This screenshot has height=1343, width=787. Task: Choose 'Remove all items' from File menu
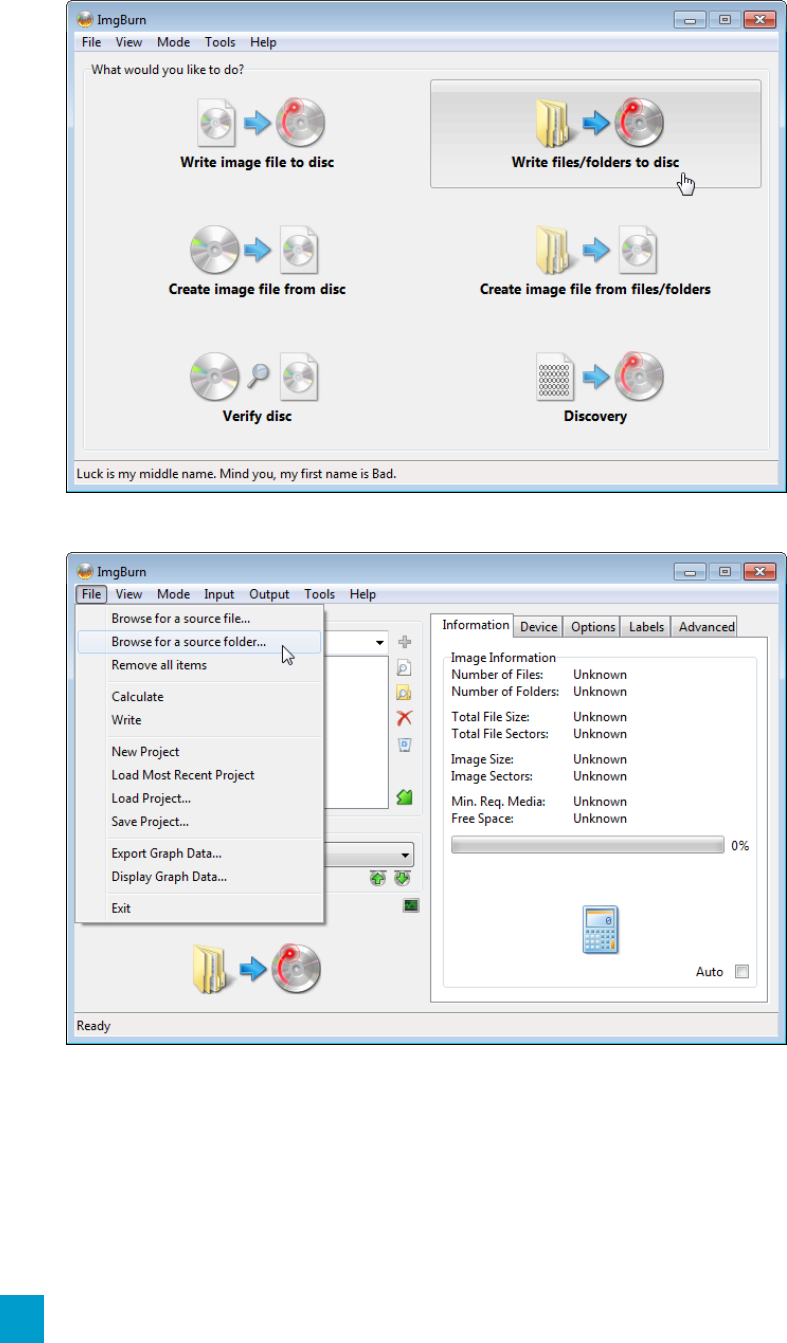[200, 665]
